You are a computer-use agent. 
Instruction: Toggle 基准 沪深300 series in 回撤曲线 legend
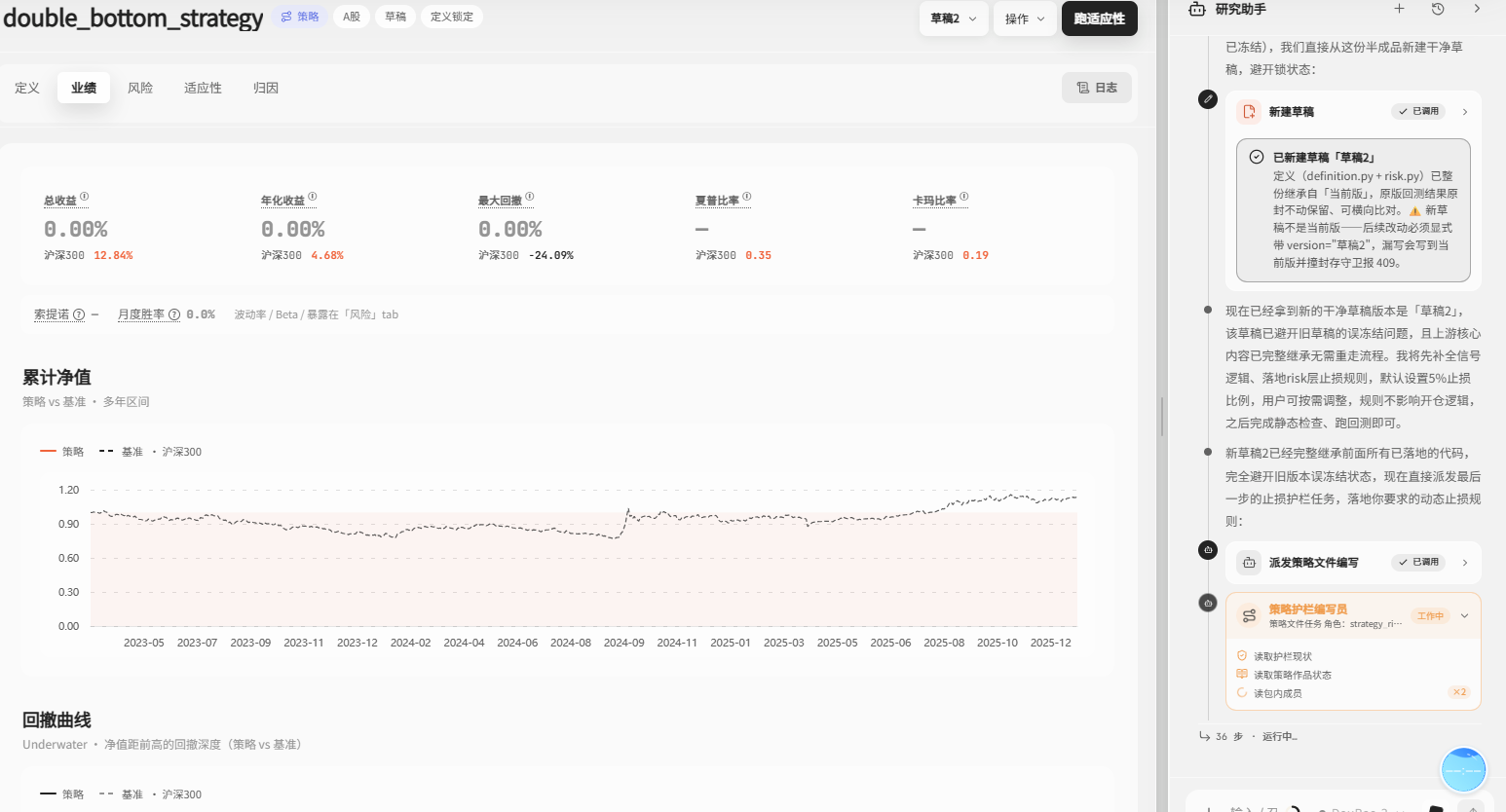click(x=150, y=794)
